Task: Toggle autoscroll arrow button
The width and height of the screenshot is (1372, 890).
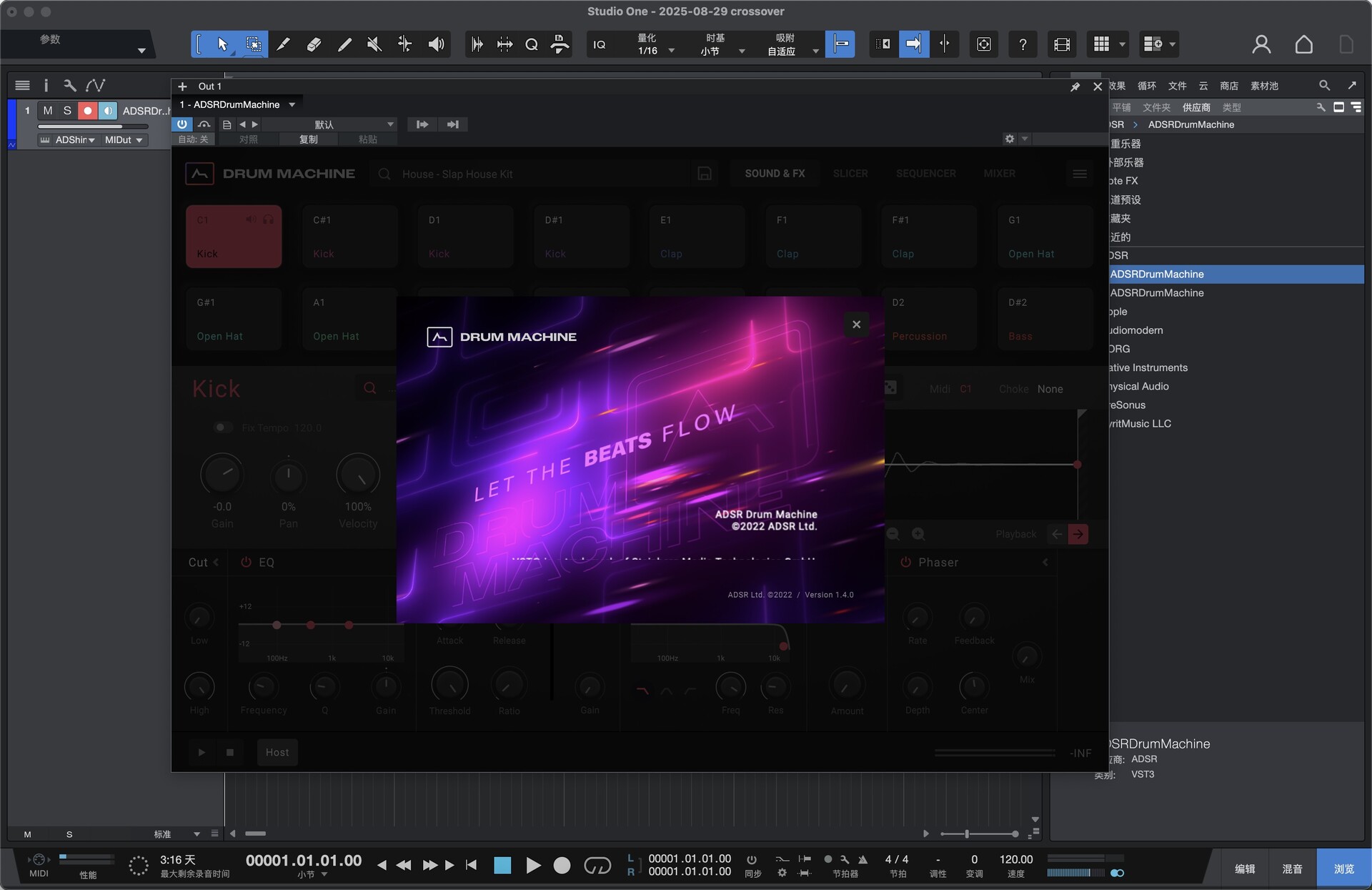Action: [x=914, y=44]
